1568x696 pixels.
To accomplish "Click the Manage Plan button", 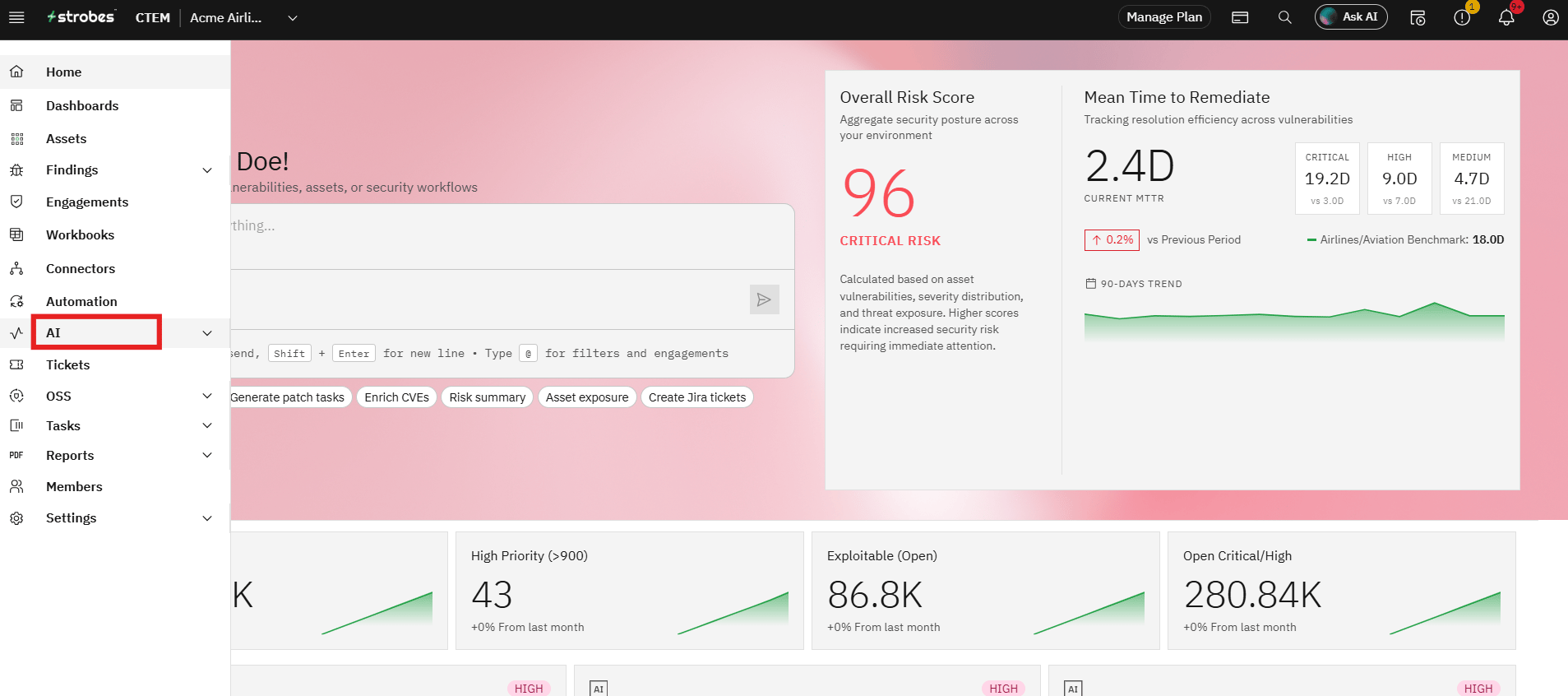I will (x=1164, y=17).
